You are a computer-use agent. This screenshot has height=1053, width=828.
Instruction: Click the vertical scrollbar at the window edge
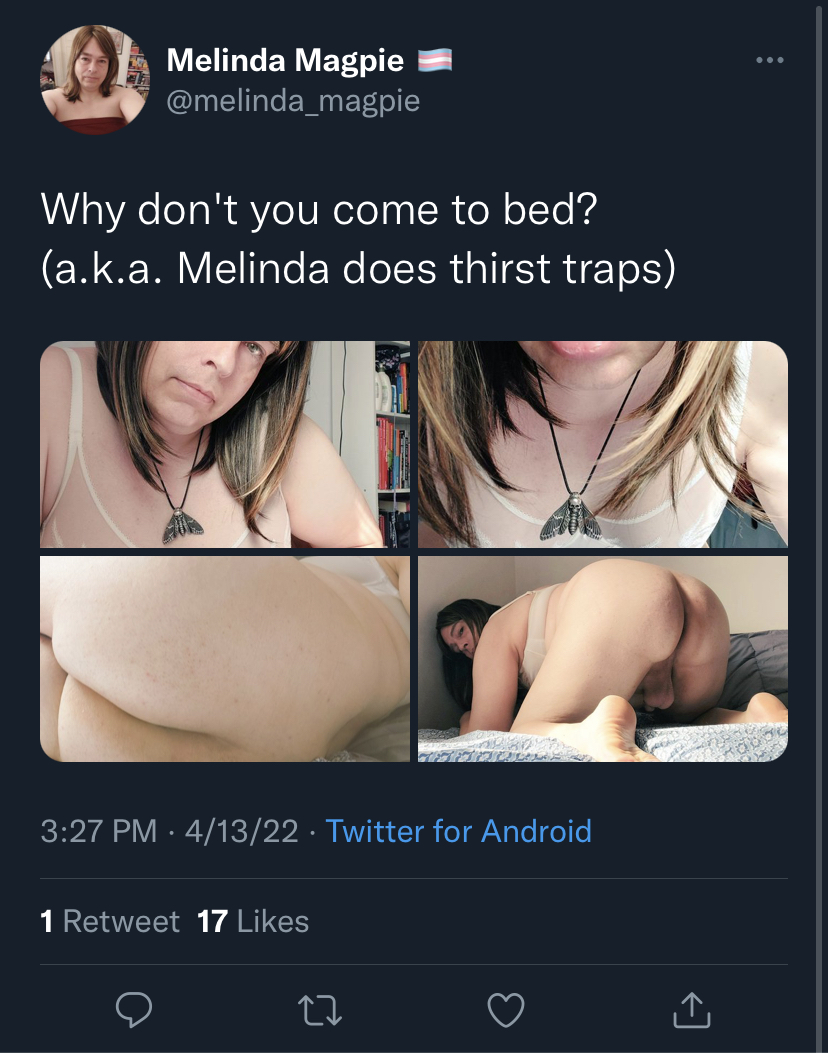pos(819,526)
